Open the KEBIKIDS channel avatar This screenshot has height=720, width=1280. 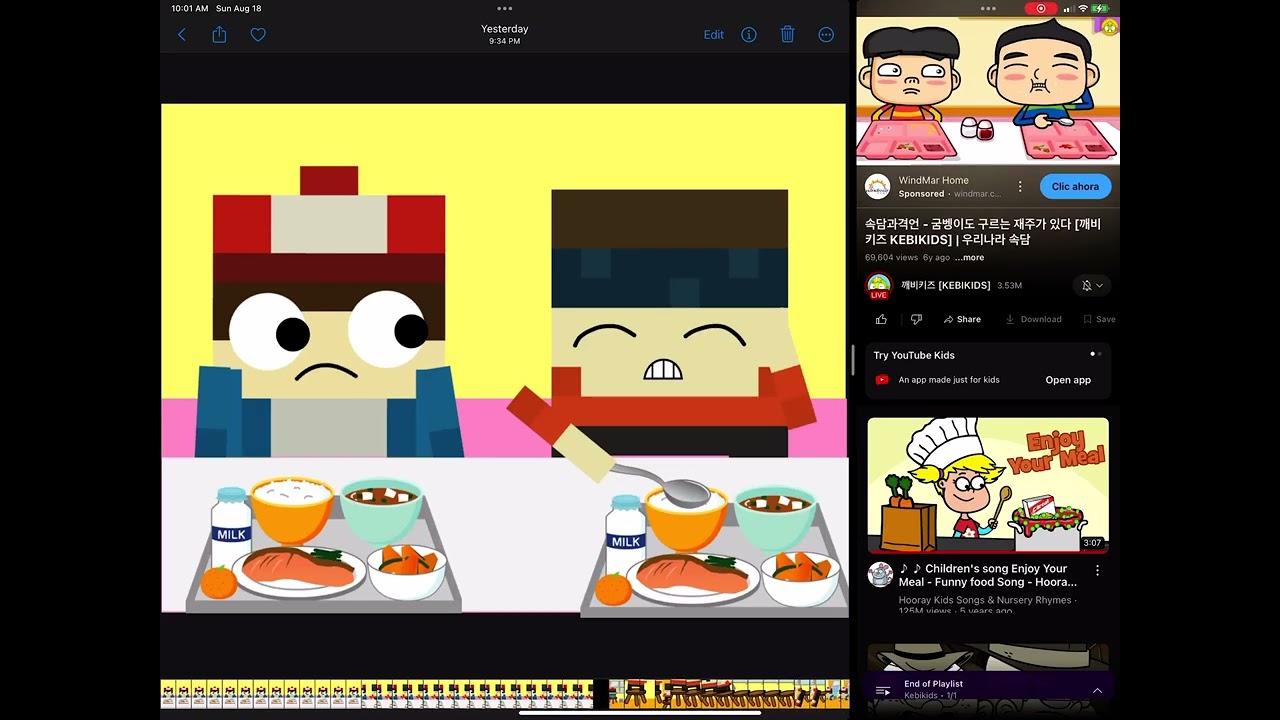[879, 285]
